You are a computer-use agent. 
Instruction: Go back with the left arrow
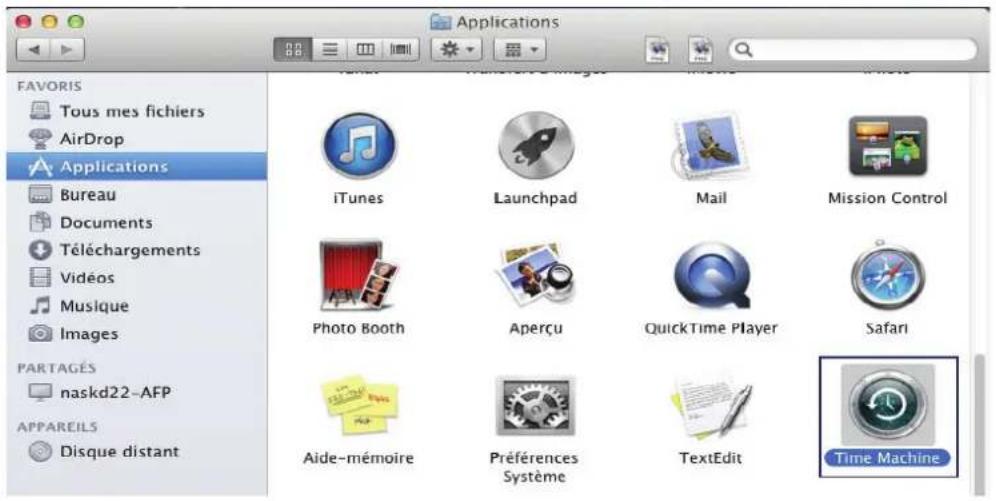point(34,50)
